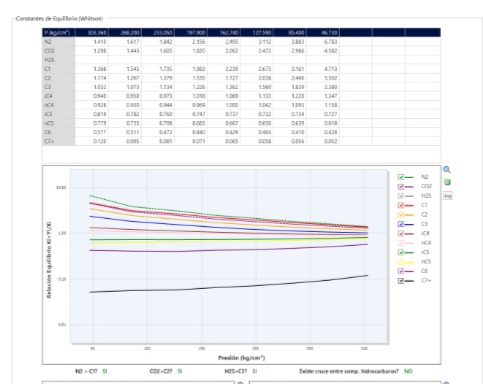Viewport: 483px width, 384px height.
Task: Open the chart zoom magnifier tool
Action: [x=447, y=170]
